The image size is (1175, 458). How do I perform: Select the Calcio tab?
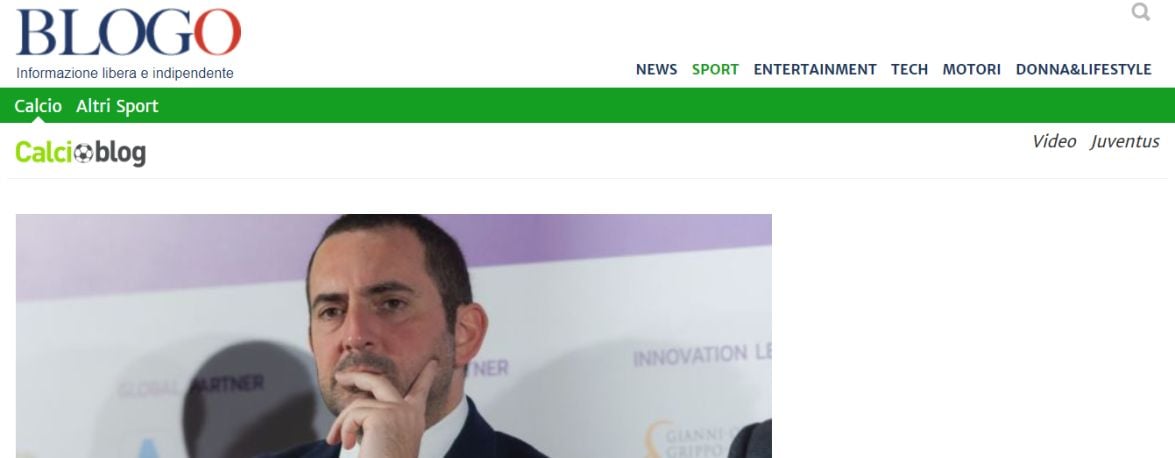coord(38,106)
